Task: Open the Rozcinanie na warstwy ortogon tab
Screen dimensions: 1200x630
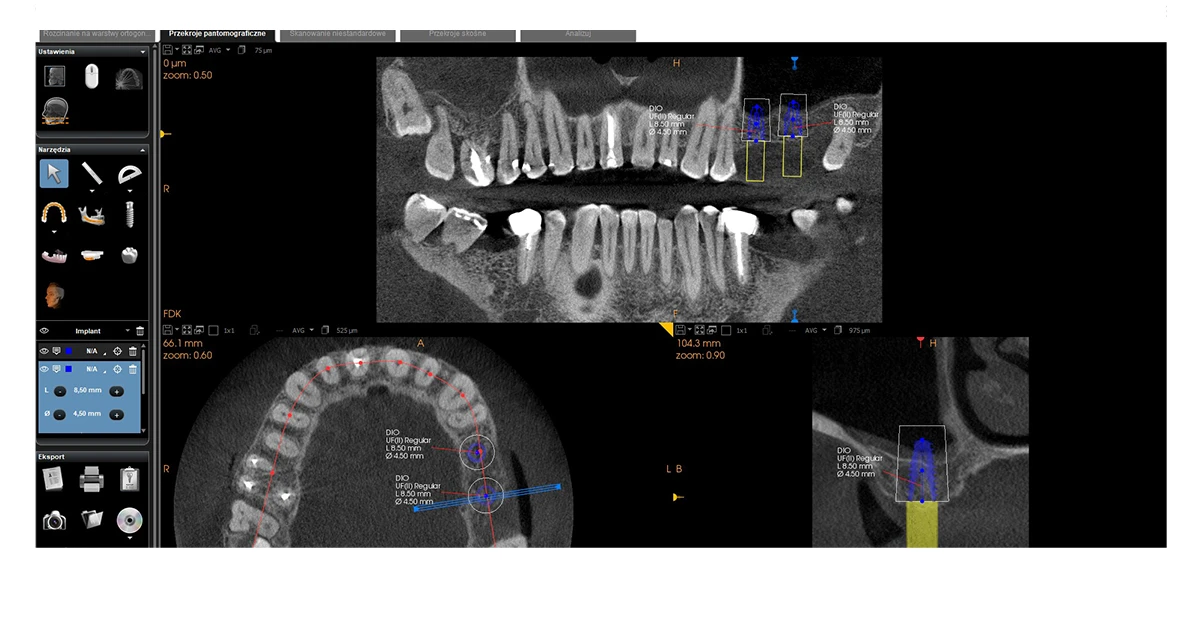Action: click(x=97, y=34)
